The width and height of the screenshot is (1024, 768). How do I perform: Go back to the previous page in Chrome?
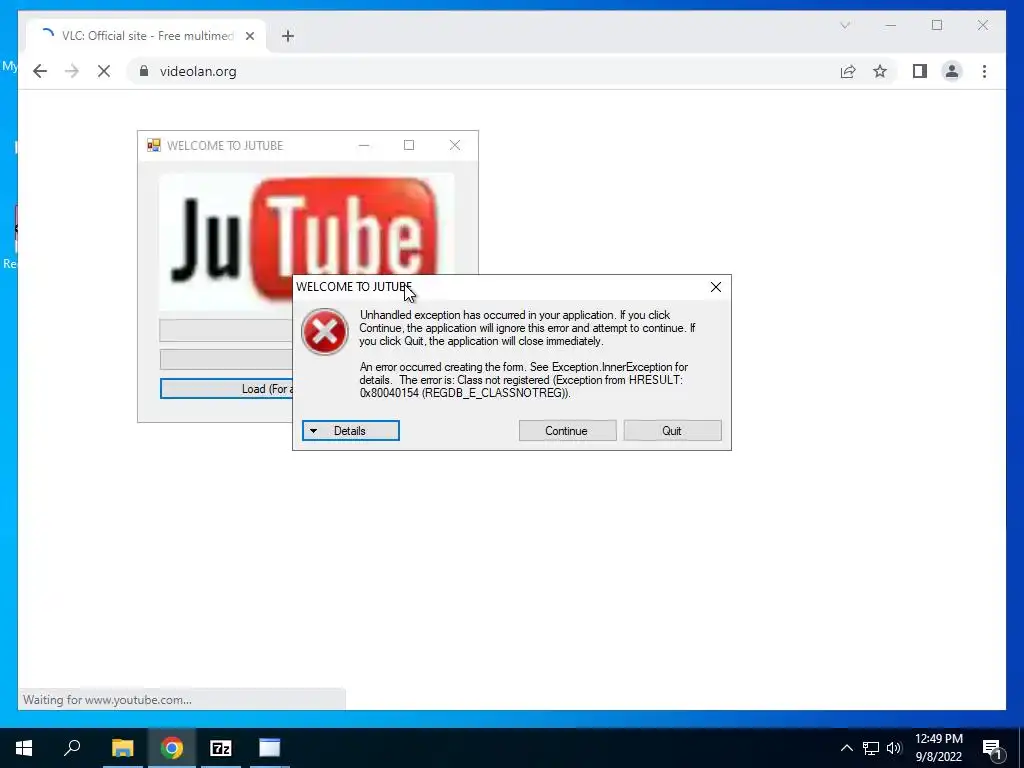tap(40, 71)
